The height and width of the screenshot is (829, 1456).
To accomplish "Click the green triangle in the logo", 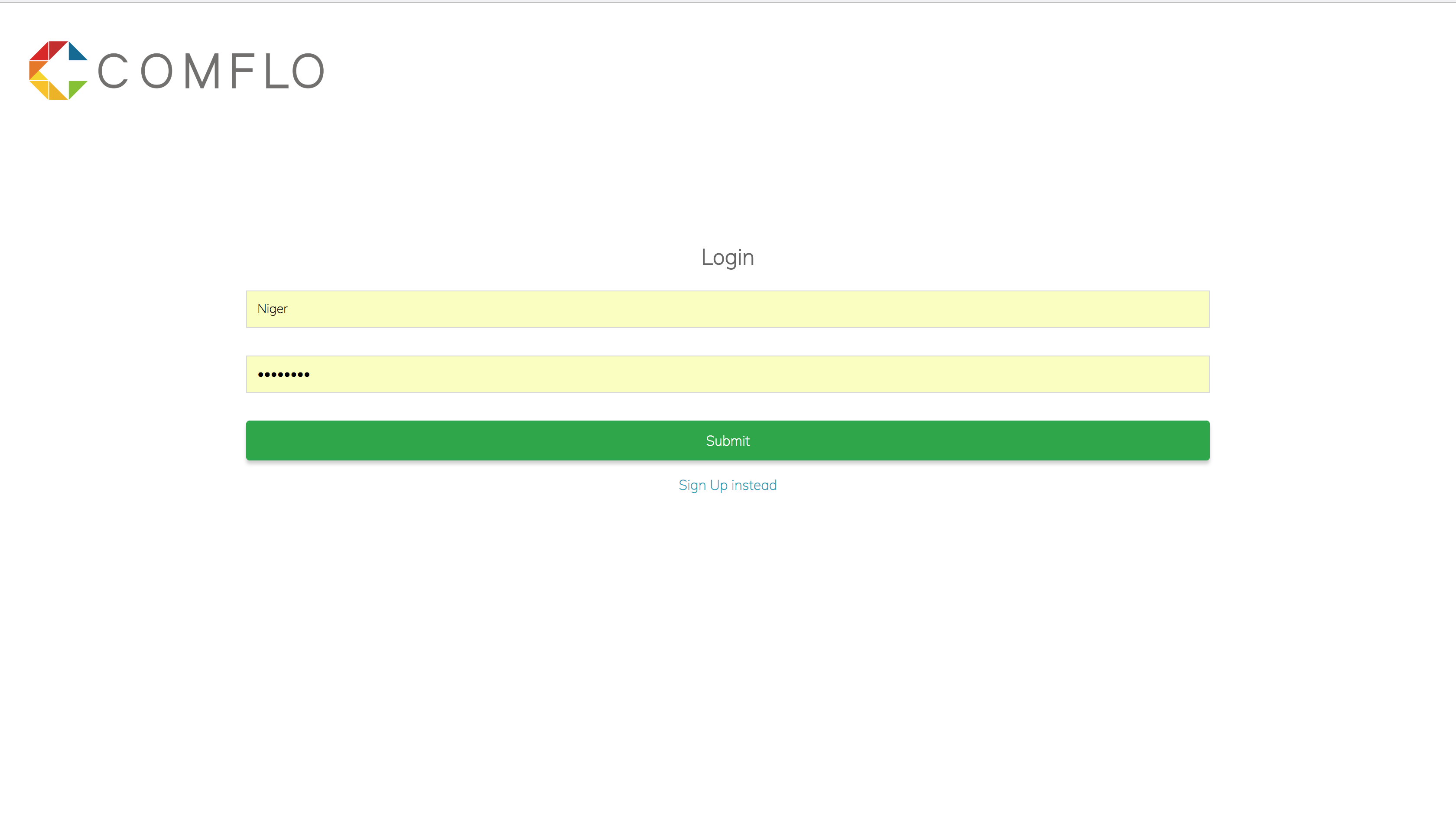I will tap(75, 88).
